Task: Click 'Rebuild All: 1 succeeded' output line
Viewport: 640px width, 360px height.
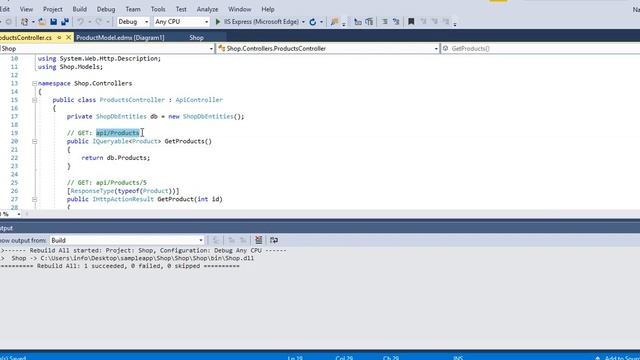Action: [120, 266]
